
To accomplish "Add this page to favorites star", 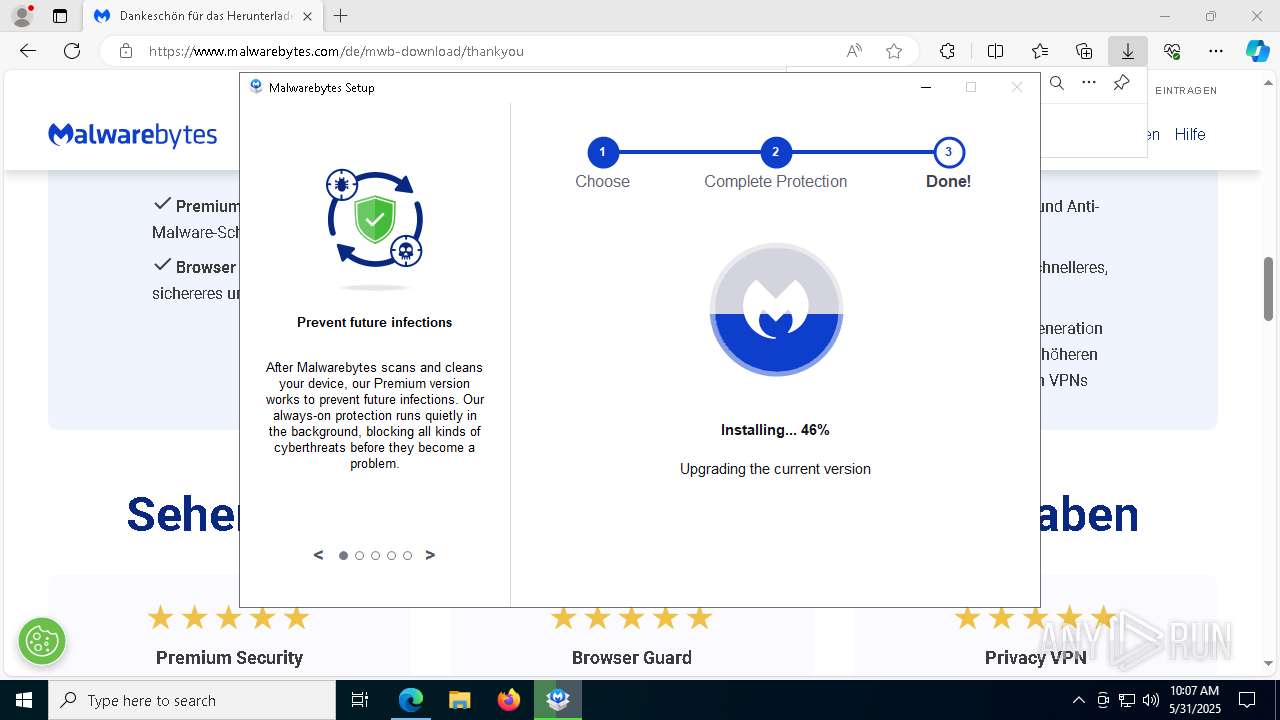I will 894,51.
